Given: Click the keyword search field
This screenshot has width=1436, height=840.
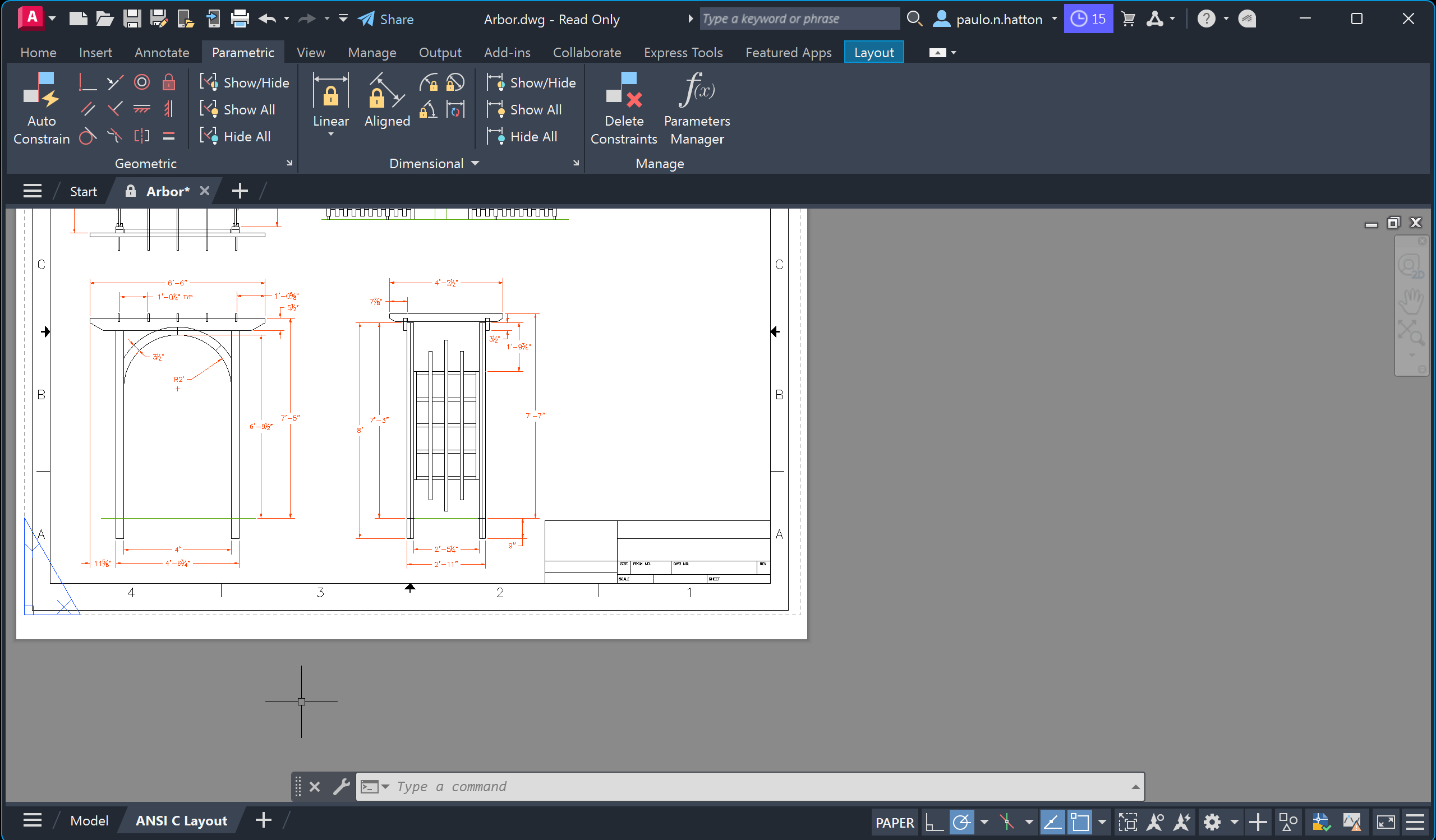Looking at the screenshot, I should 799,19.
